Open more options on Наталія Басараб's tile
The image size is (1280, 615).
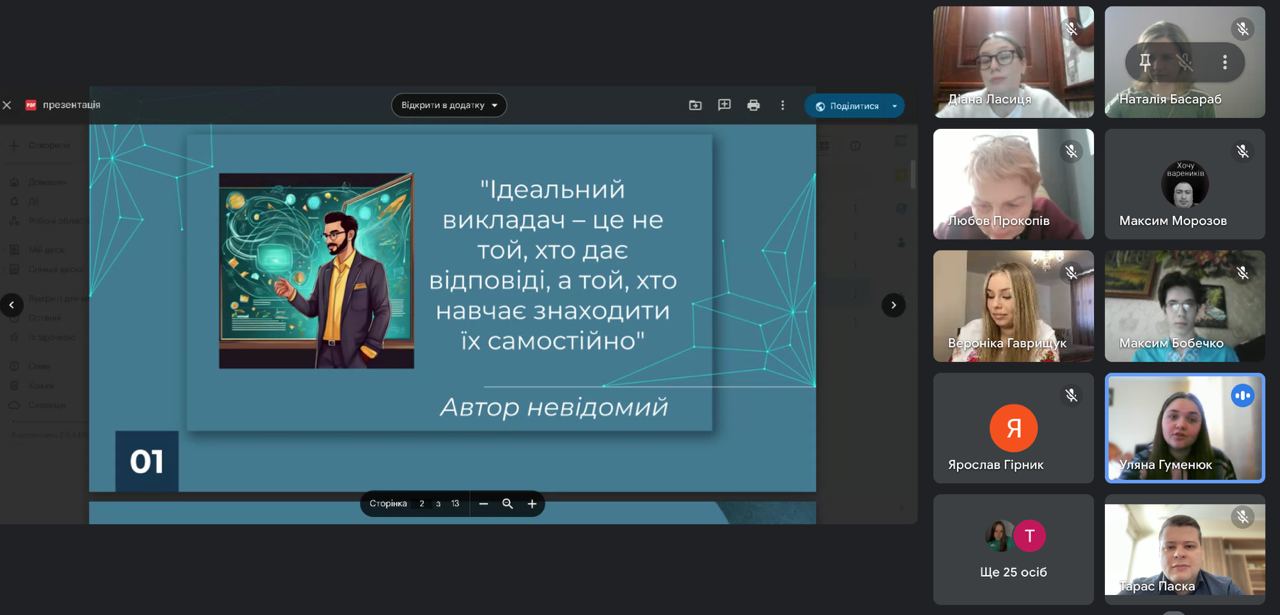pyautogui.click(x=1224, y=62)
